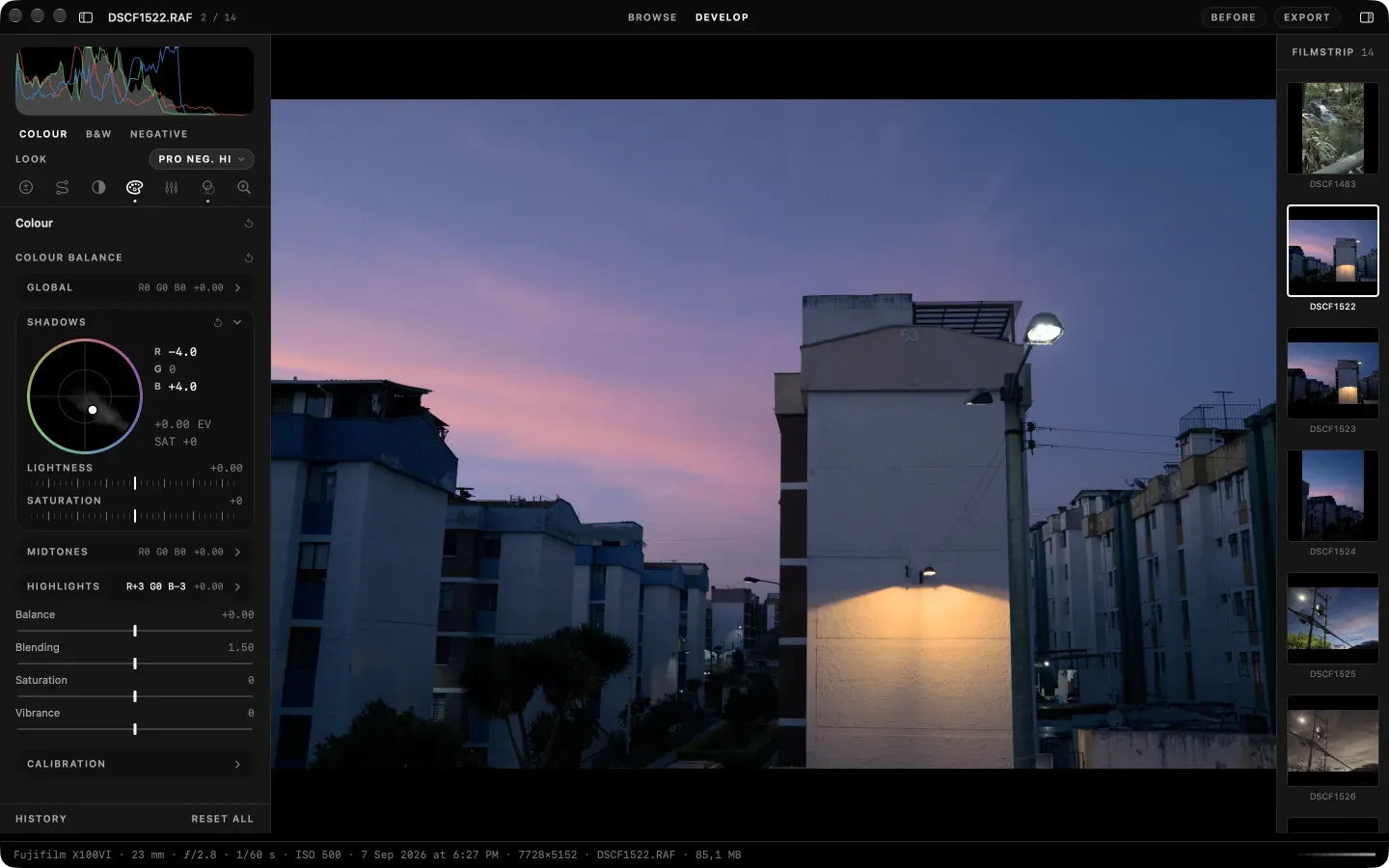1389x868 pixels.
Task: Collapse the Shadows section chevron
Action: point(237,323)
